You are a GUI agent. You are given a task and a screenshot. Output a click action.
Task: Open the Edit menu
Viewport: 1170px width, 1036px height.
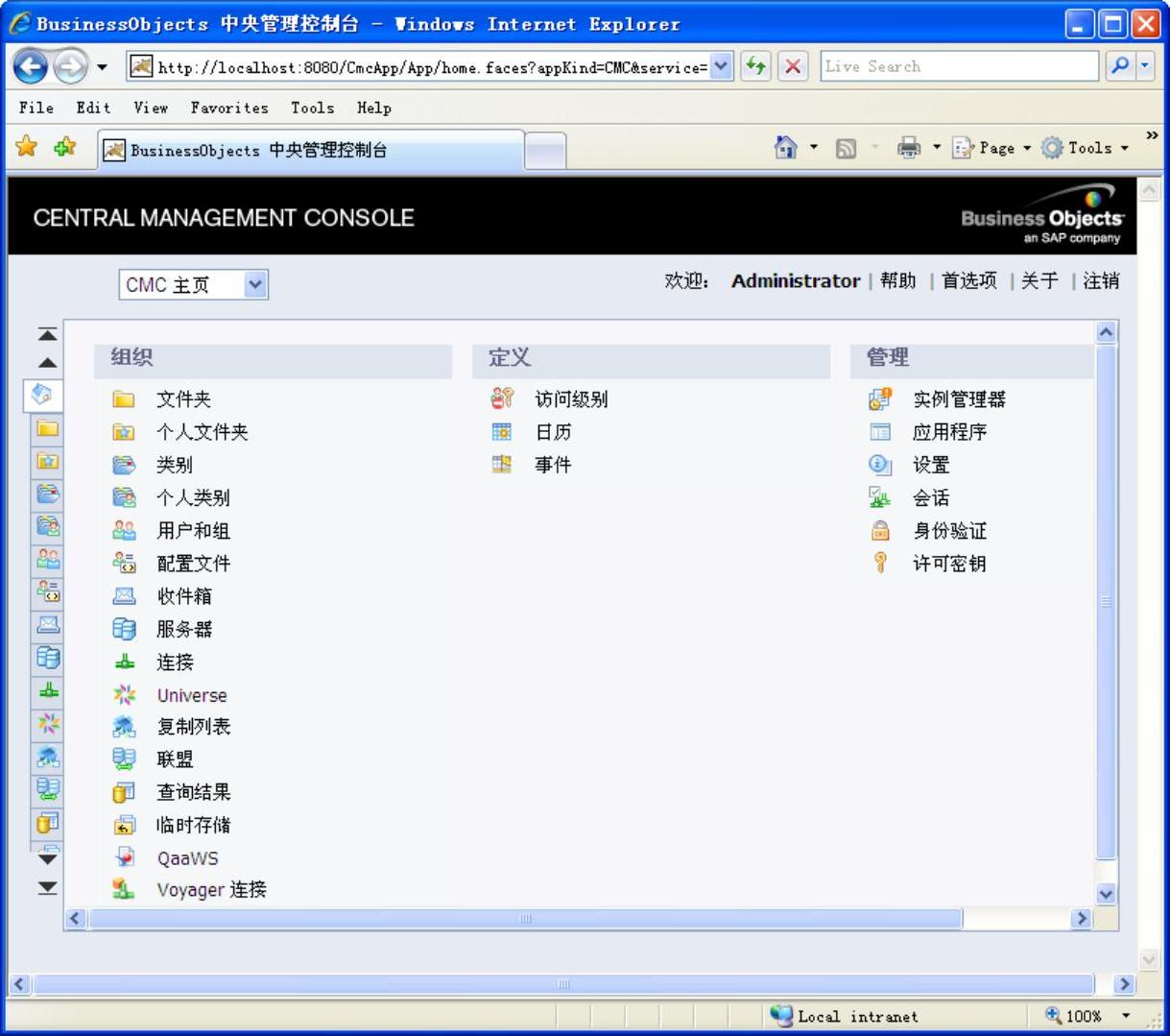click(93, 108)
